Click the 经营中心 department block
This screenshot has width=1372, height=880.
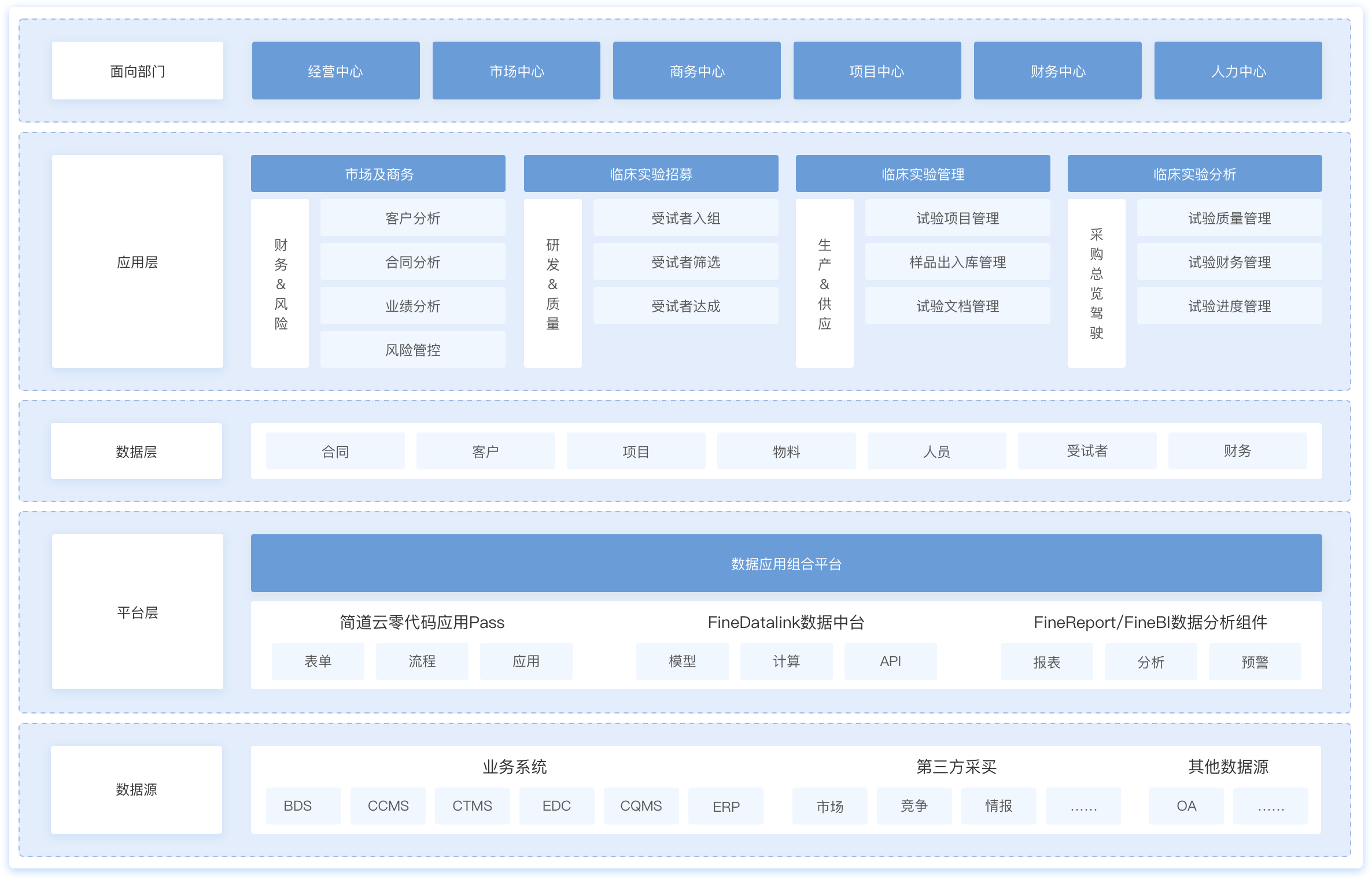pos(335,71)
